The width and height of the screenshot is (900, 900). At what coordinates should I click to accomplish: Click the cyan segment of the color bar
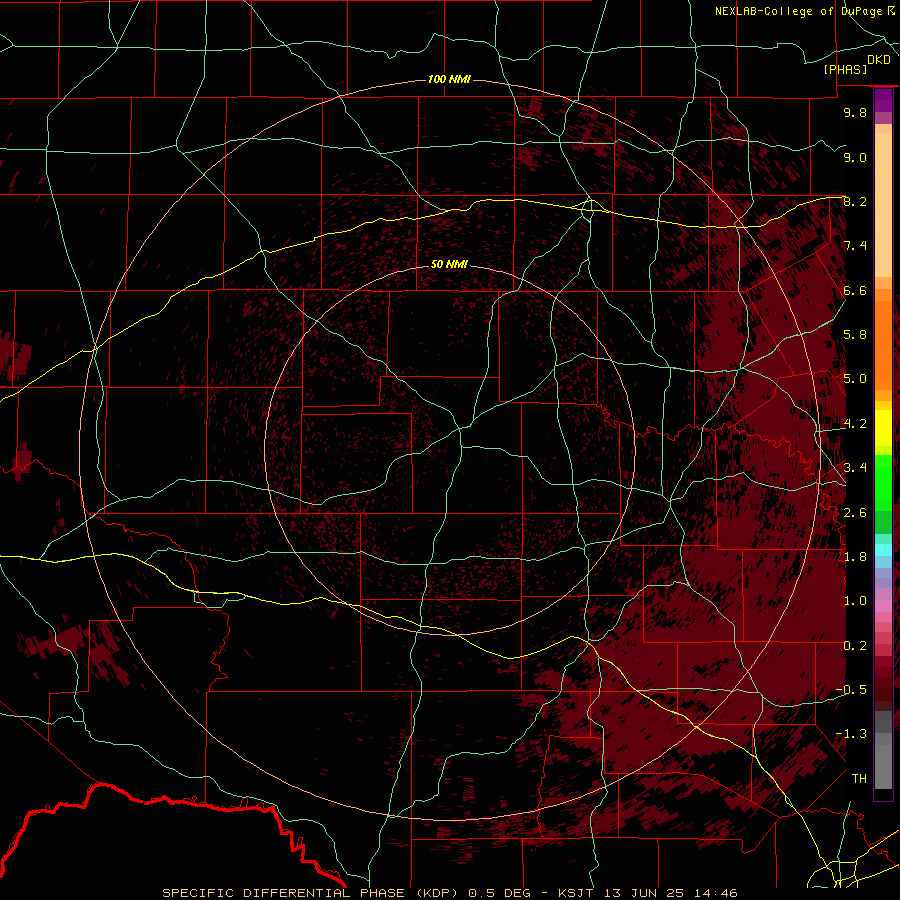point(883,550)
